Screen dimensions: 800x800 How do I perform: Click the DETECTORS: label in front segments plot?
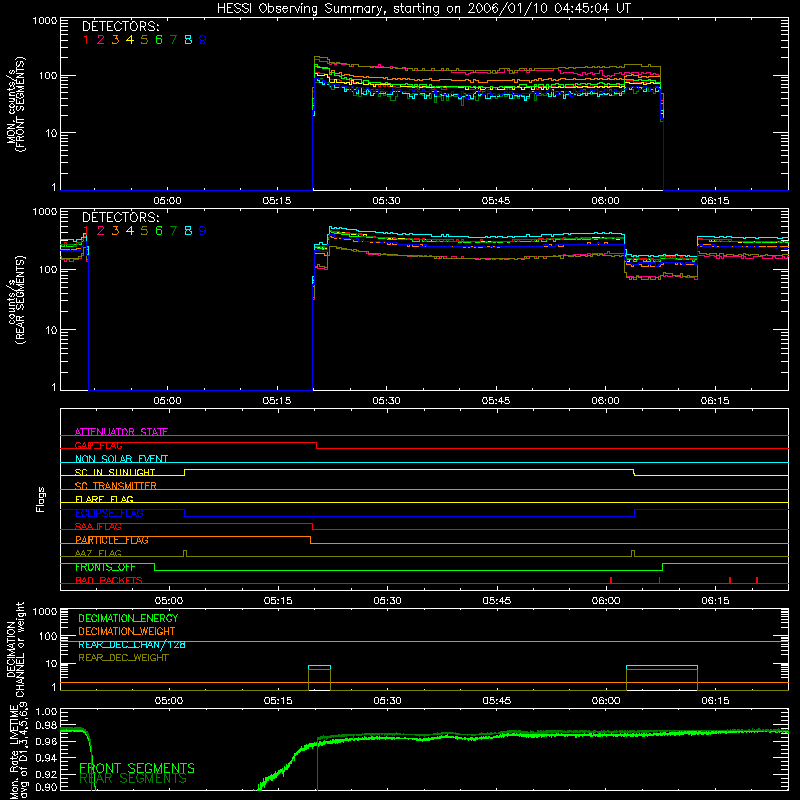click(120, 26)
